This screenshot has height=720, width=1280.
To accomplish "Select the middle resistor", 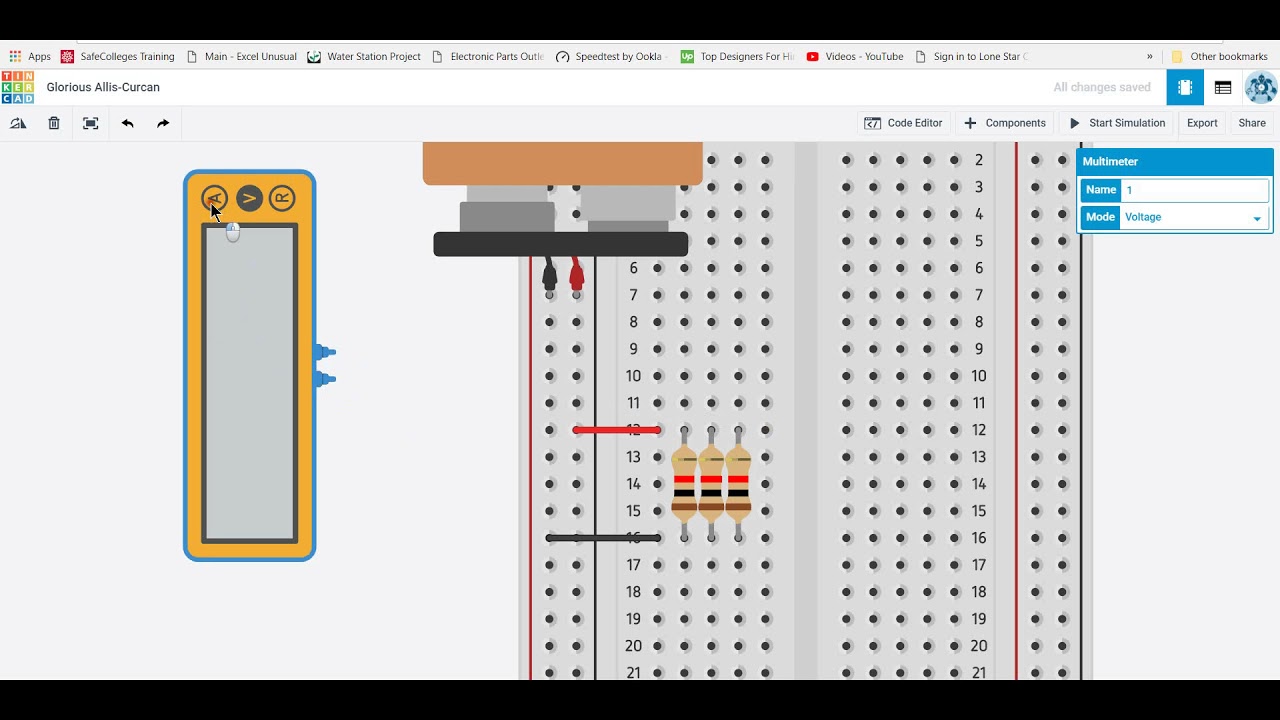I will [711, 484].
